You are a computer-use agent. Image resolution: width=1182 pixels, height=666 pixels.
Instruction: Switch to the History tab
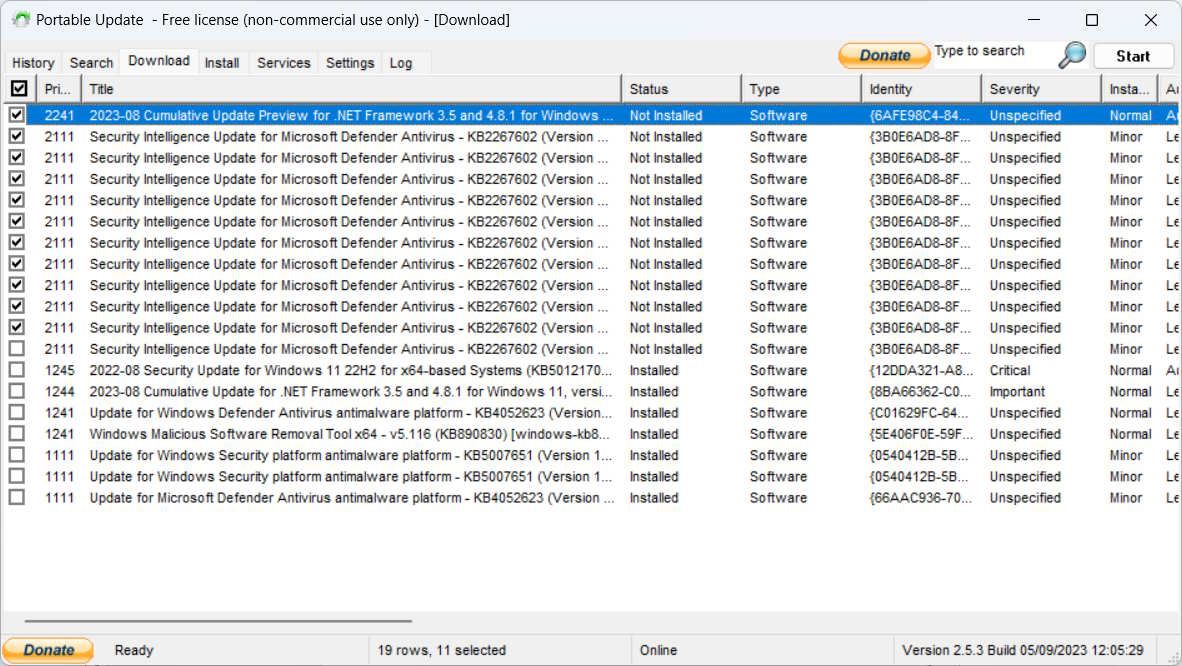[33, 62]
